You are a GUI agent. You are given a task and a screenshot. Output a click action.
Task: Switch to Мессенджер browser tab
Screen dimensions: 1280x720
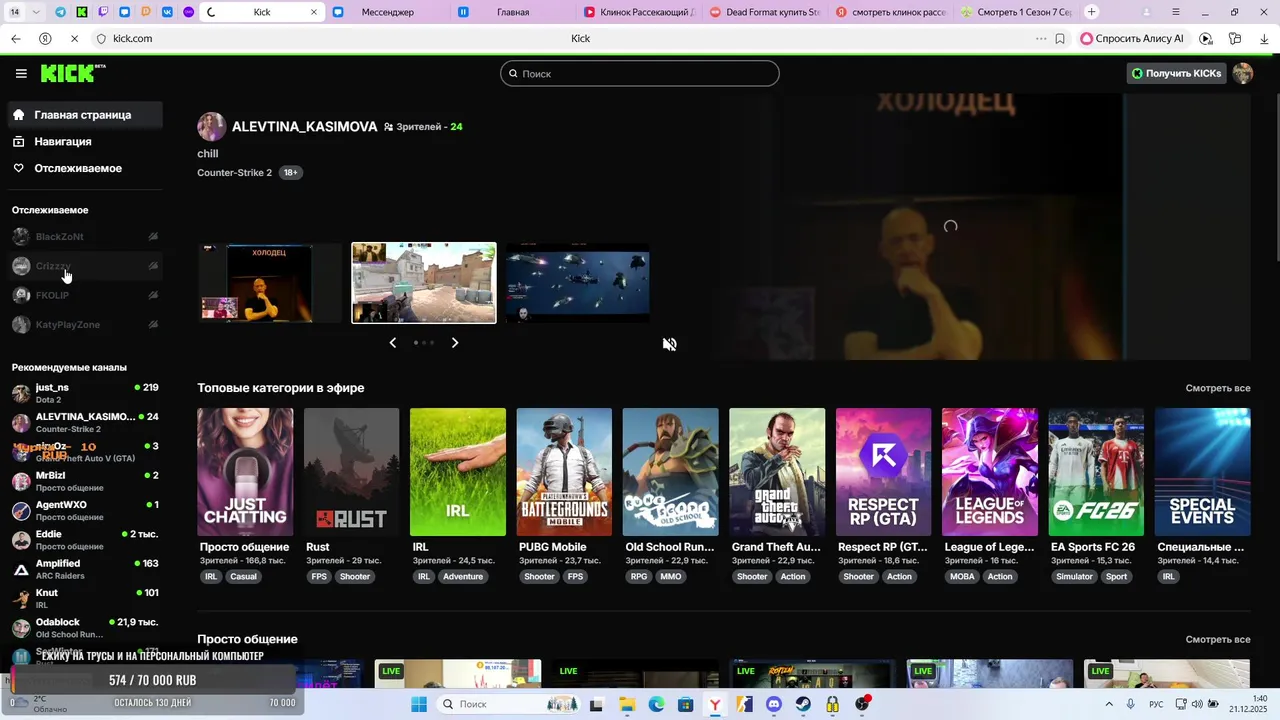[386, 12]
